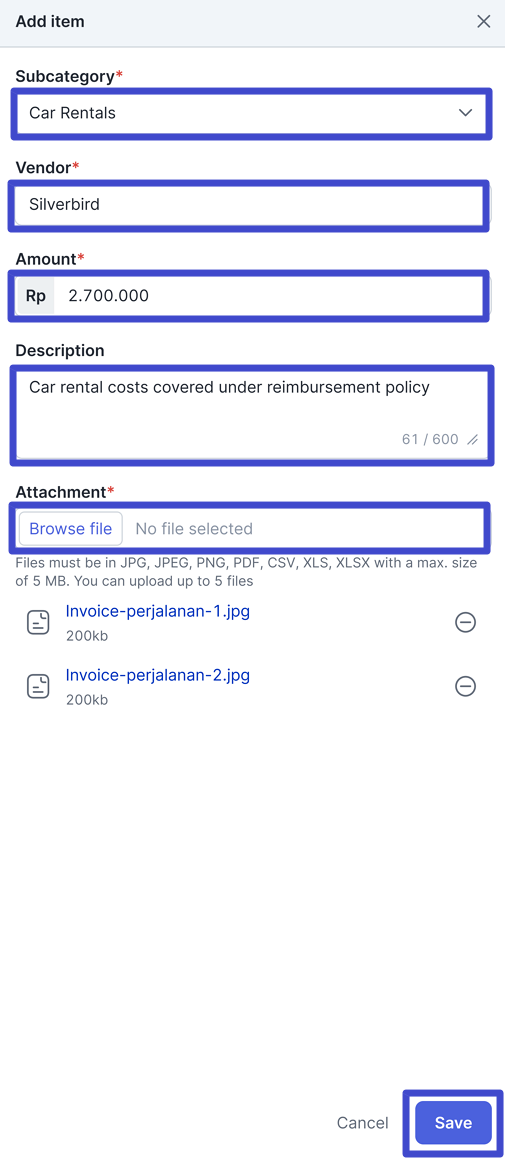Viewport: 505px width, 1164px height.
Task: Cancel adding the item
Action: (x=362, y=1123)
